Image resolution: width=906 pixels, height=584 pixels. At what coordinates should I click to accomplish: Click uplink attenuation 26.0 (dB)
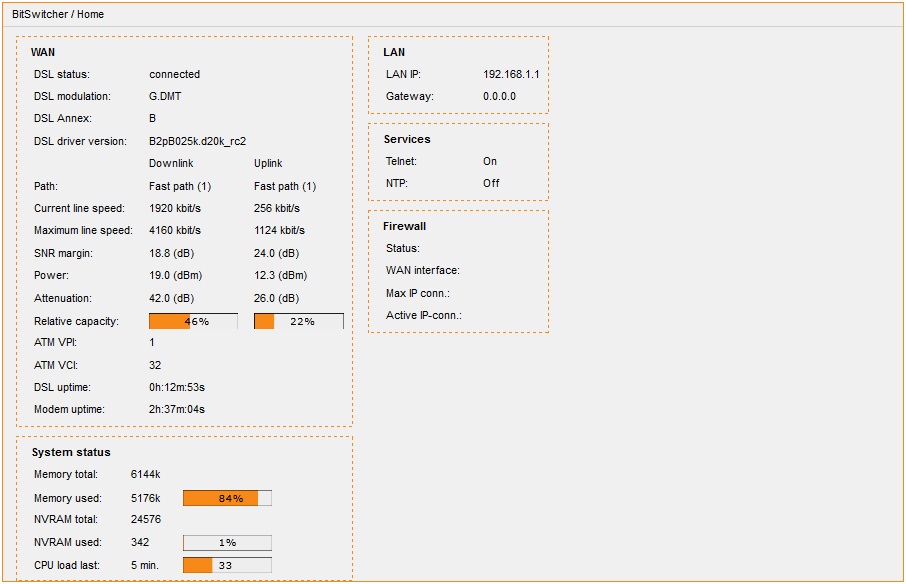tap(277, 299)
